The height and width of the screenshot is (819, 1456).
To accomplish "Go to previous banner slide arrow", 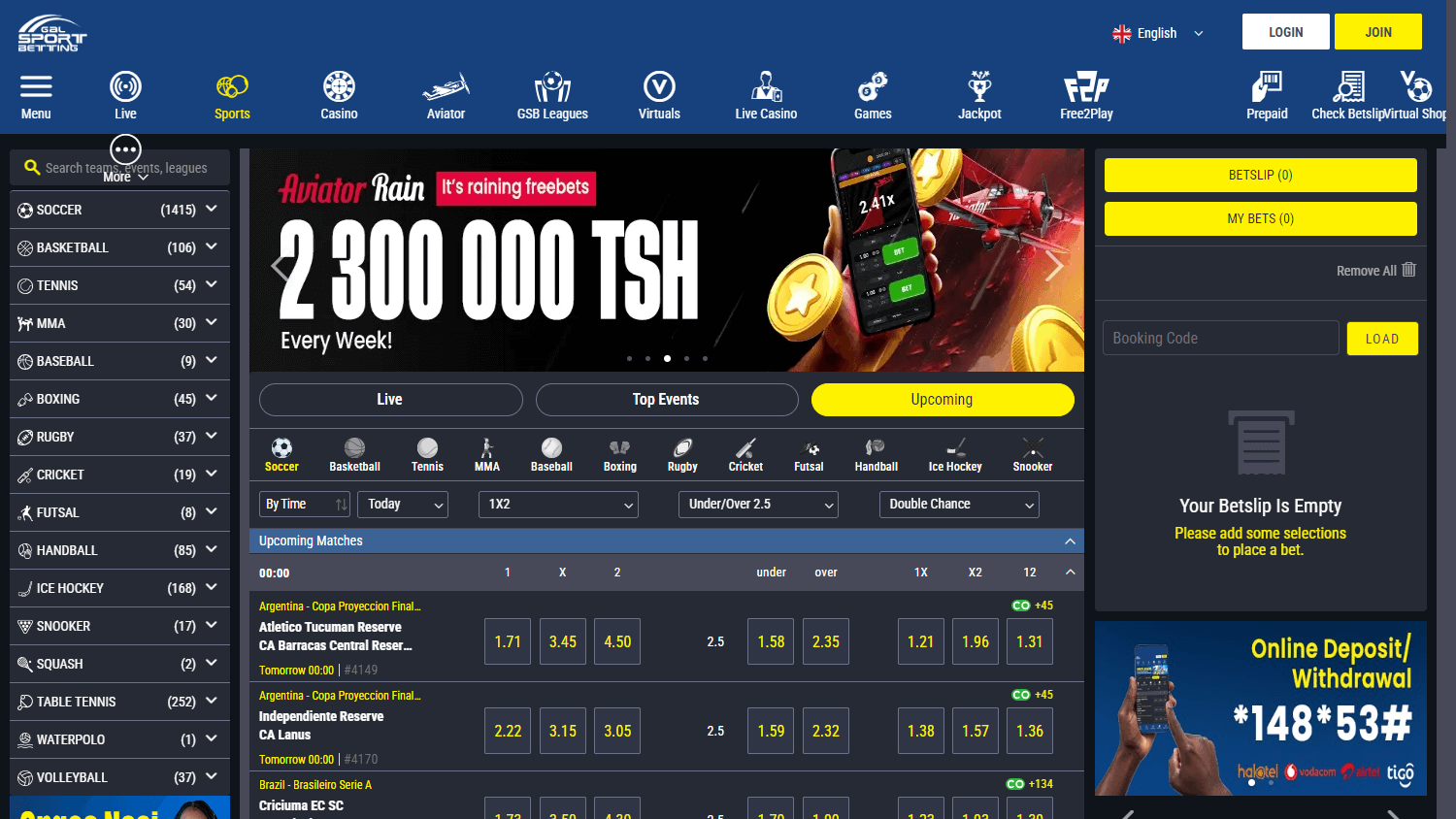I will pyautogui.click(x=280, y=266).
